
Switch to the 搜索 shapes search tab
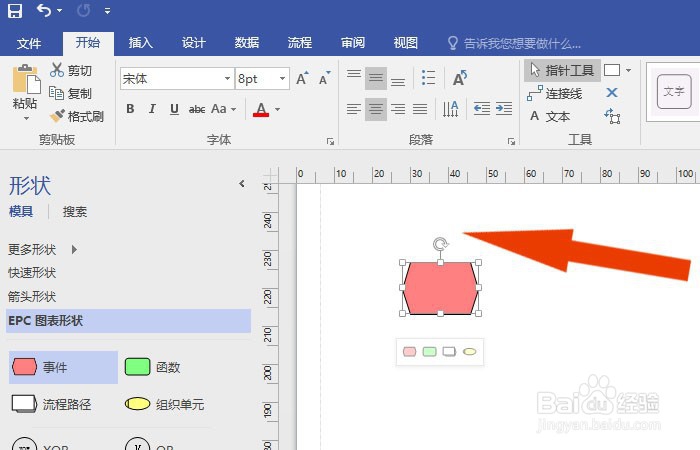pos(75,212)
